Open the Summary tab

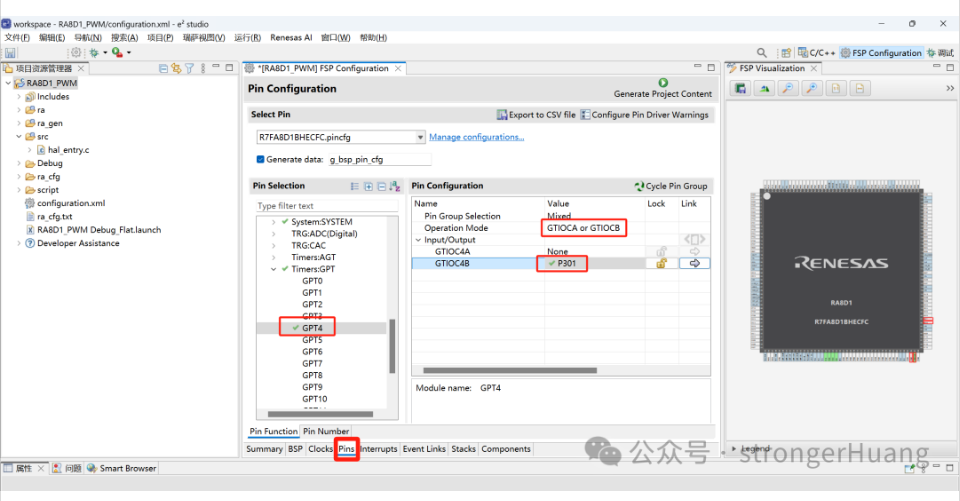click(264, 449)
